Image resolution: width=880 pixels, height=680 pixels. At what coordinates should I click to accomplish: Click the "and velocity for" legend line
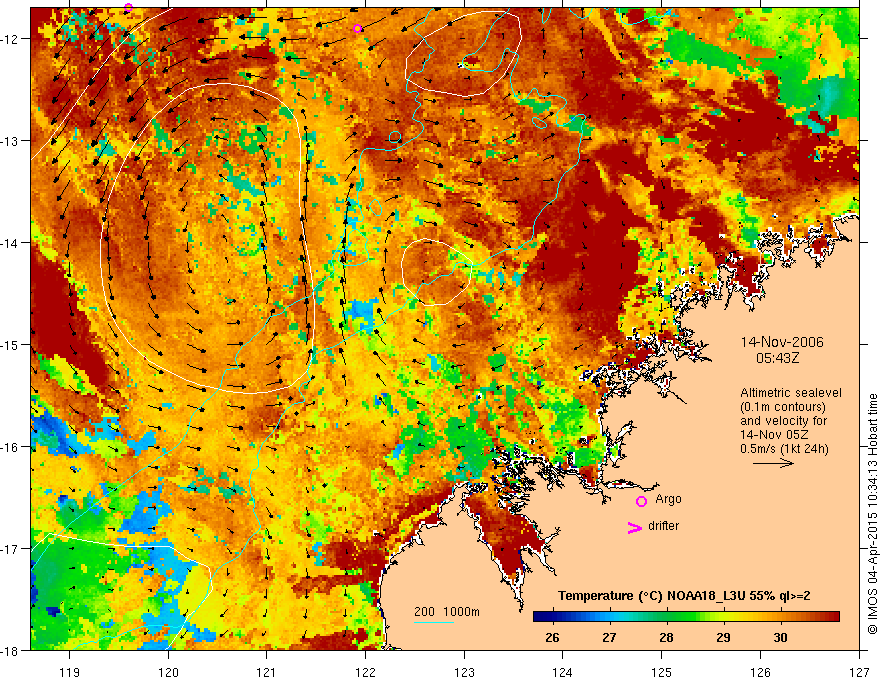pyautogui.click(x=783, y=421)
